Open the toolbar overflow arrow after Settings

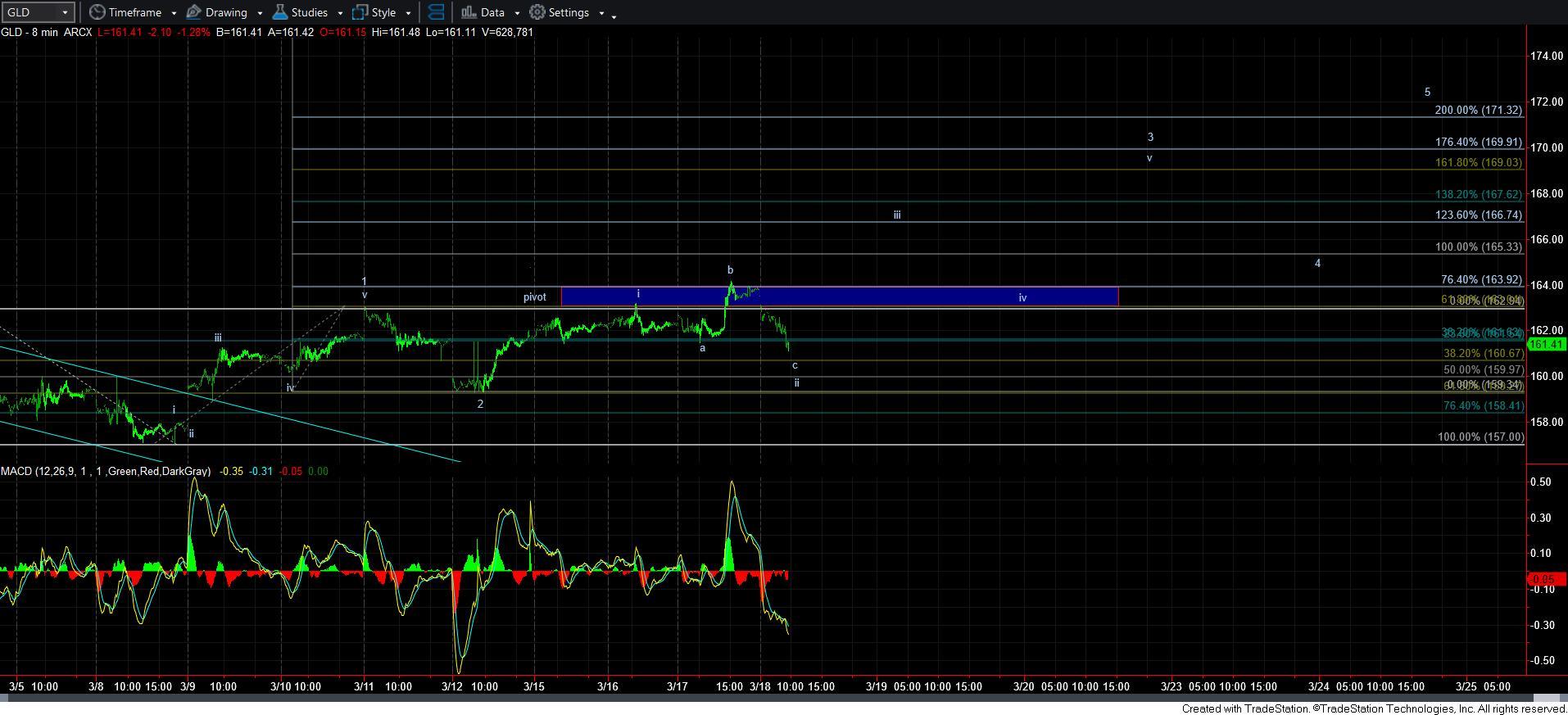[x=614, y=15]
